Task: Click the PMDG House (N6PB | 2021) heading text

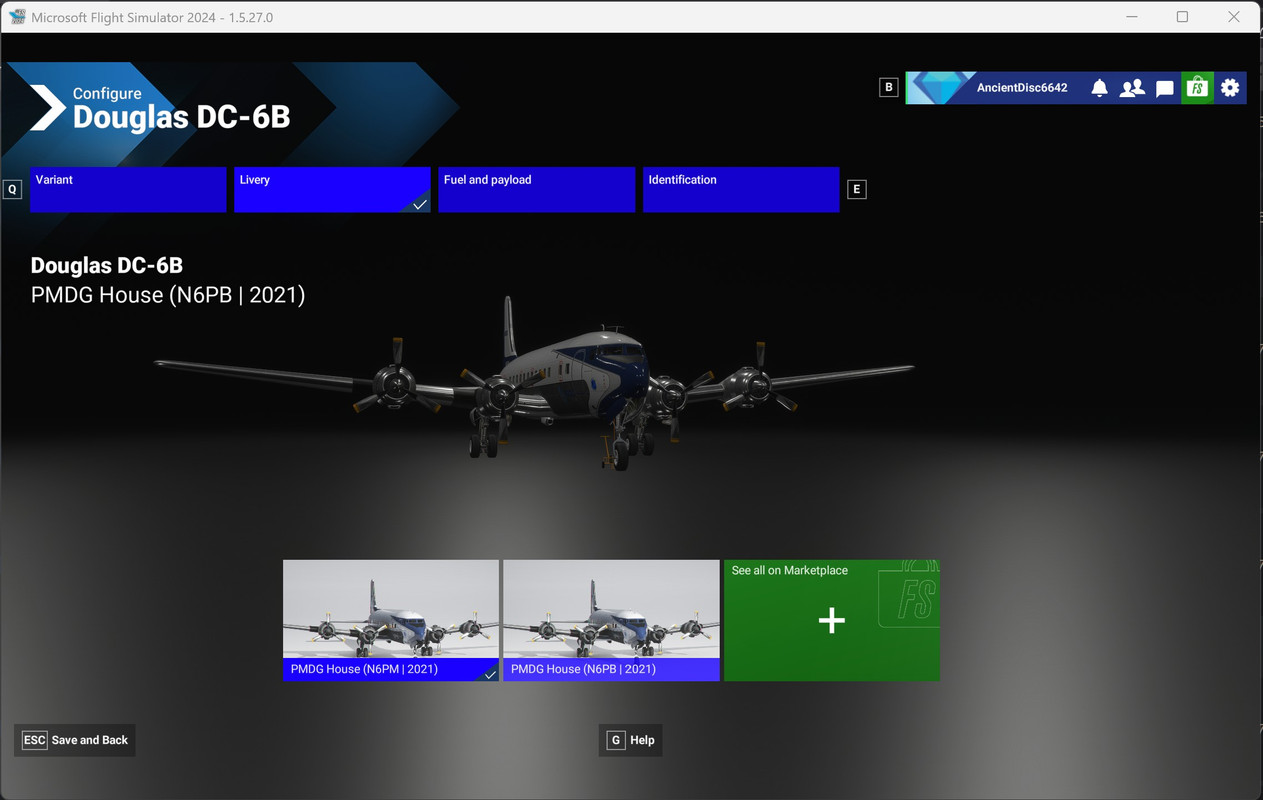Action: click(x=168, y=295)
